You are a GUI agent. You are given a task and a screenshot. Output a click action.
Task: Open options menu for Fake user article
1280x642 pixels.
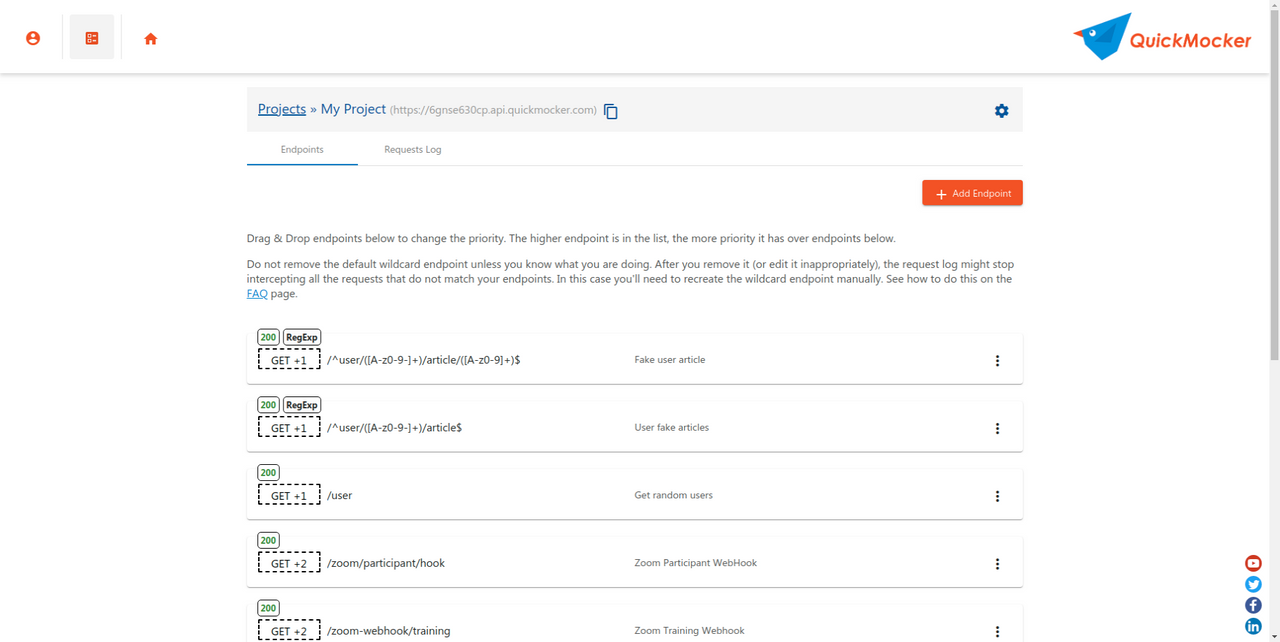tap(997, 361)
